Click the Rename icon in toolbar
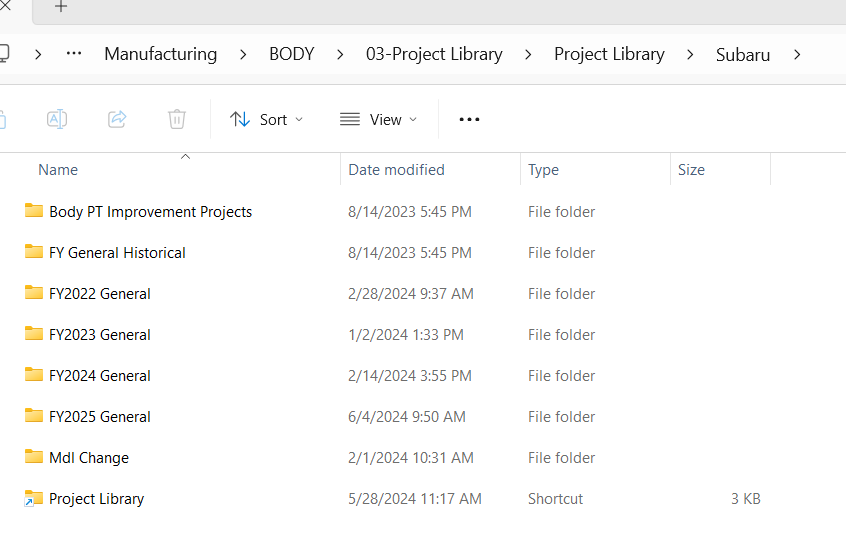This screenshot has height=536, width=846. [x=57, y=119]
